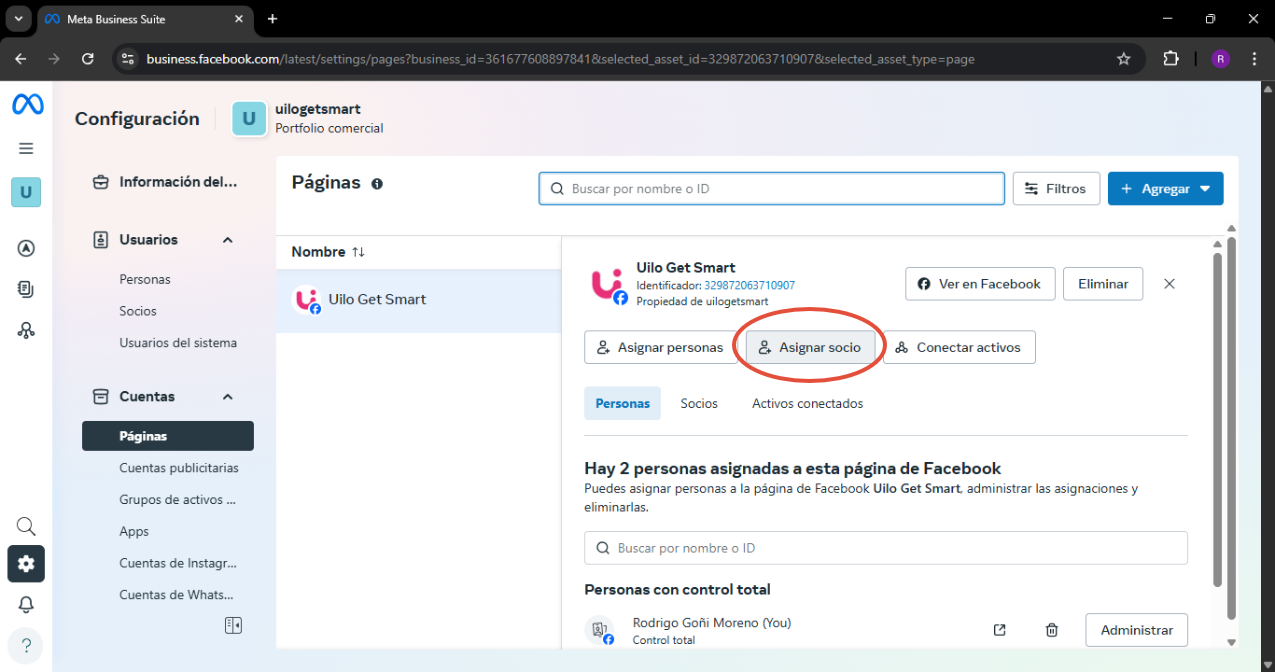Open the Meta logo home icon

(x=27, y=105)
